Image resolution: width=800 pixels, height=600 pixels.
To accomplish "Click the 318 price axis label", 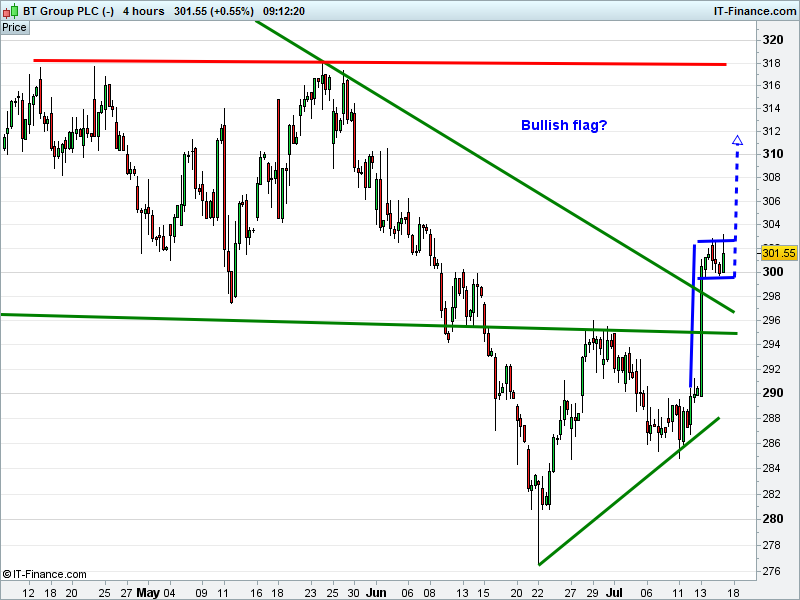I will 771,63.
